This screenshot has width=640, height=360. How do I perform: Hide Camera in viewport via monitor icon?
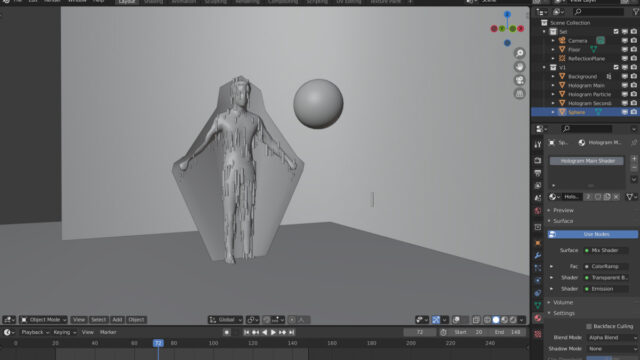[625, 40]
